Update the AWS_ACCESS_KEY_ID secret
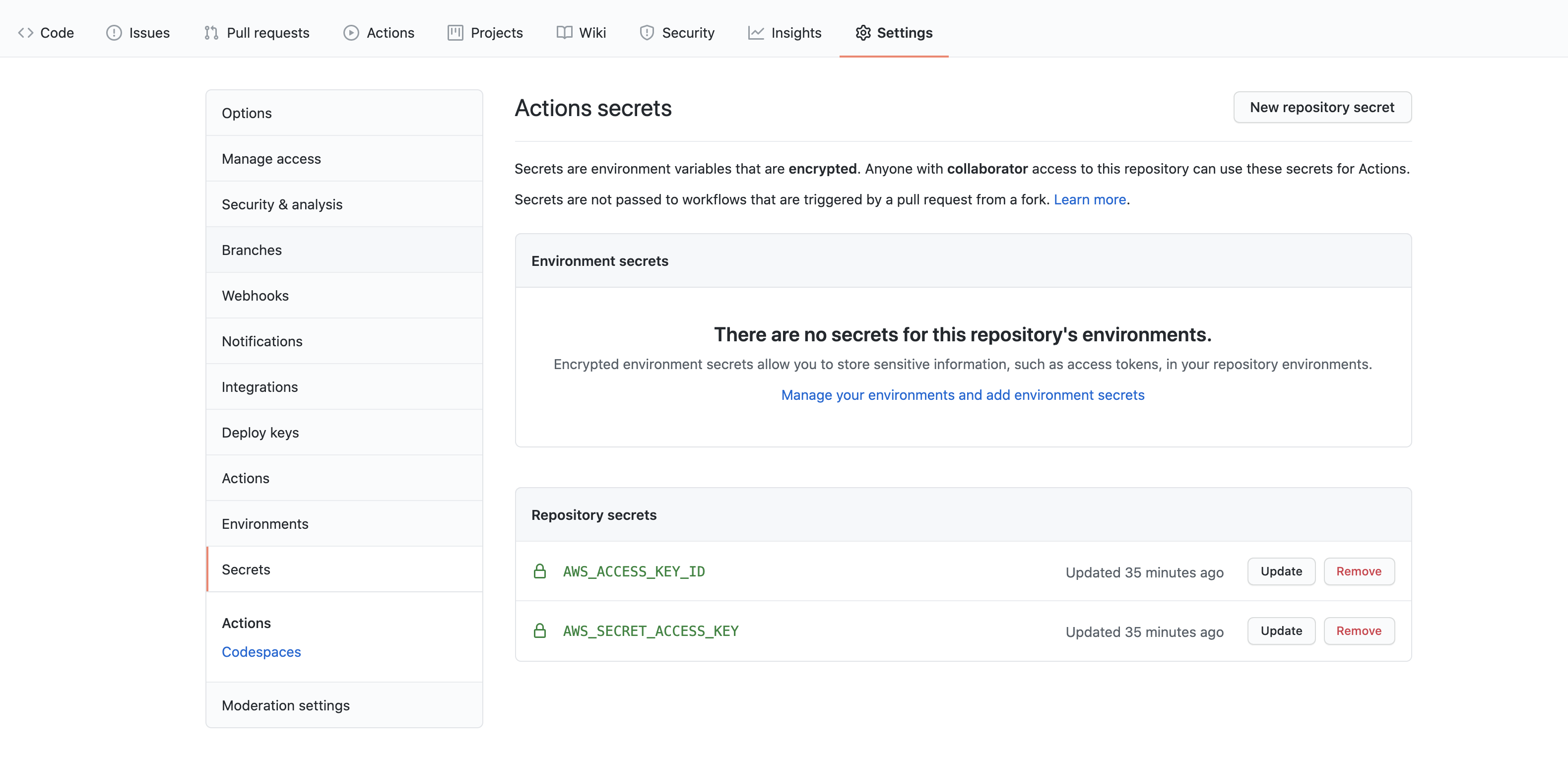1568x758 pixels. click(x=1281, y=571)
